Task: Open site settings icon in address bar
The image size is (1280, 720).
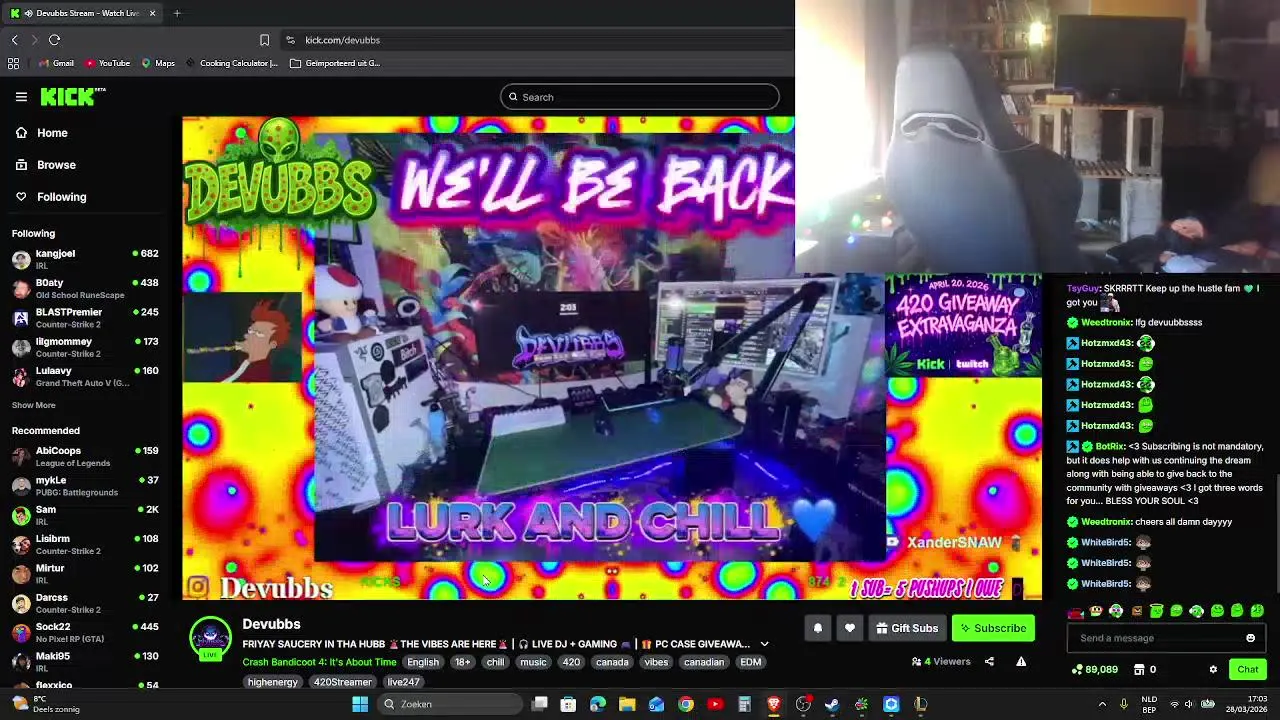Action: (x=290, y=40)
